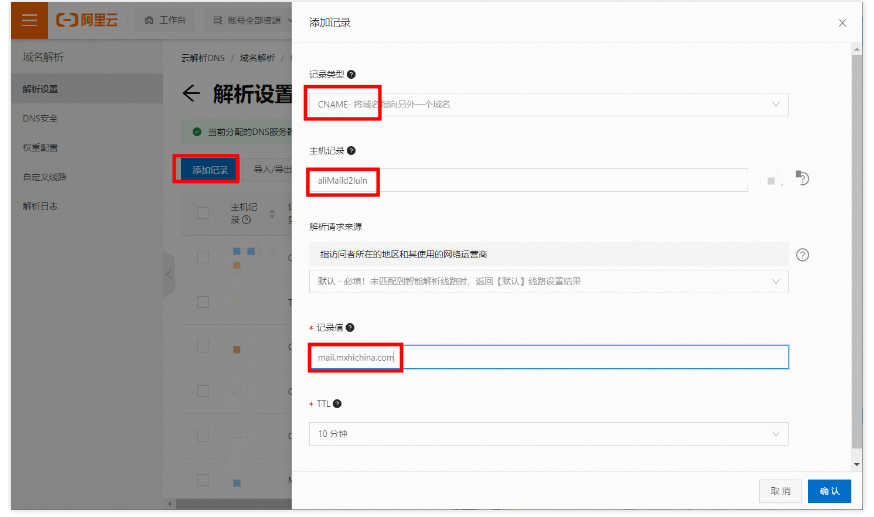Click the panel scrollbar down arrow
874x517 pixels.
coord(857,464)
